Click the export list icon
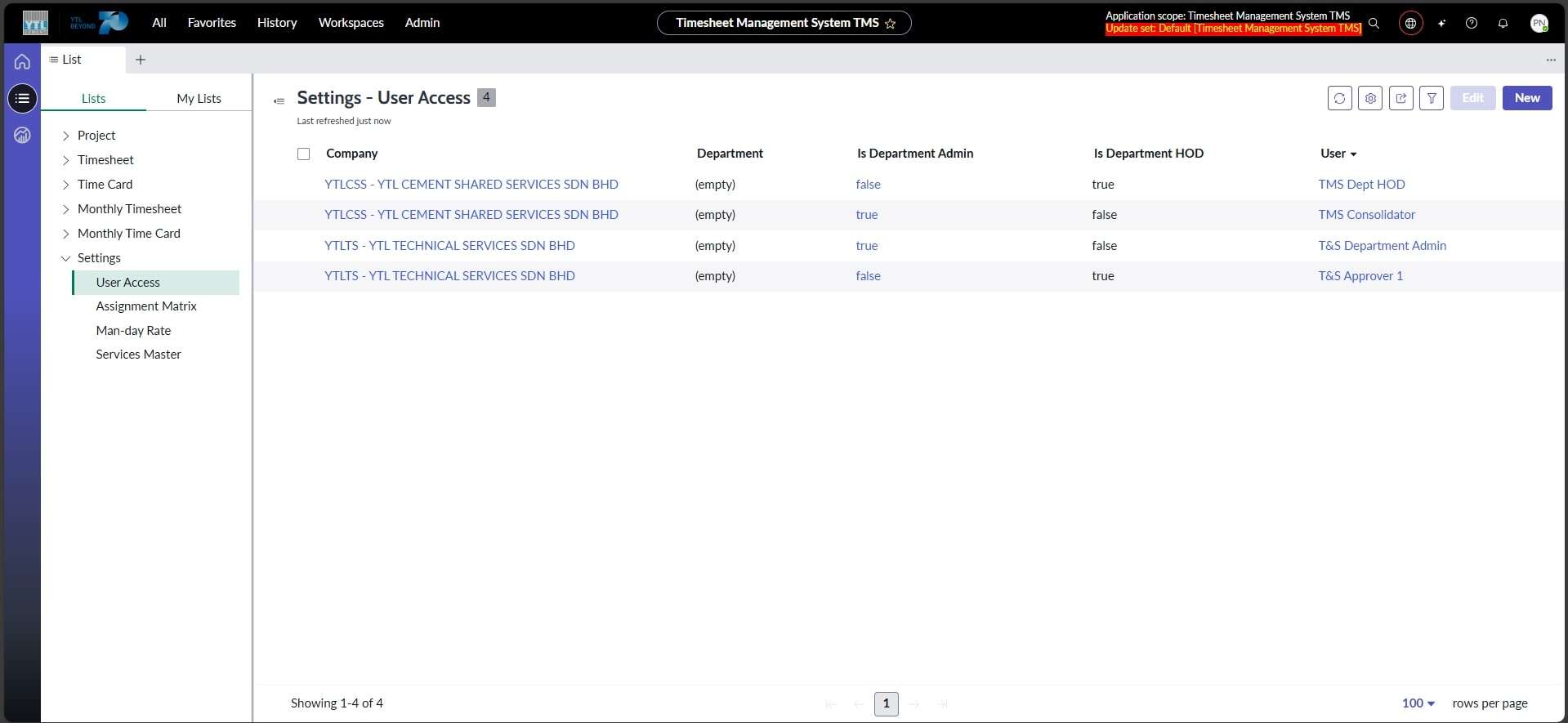Image resolution: width=1568 pixels, height=723 pixels. click(1400, 98)
